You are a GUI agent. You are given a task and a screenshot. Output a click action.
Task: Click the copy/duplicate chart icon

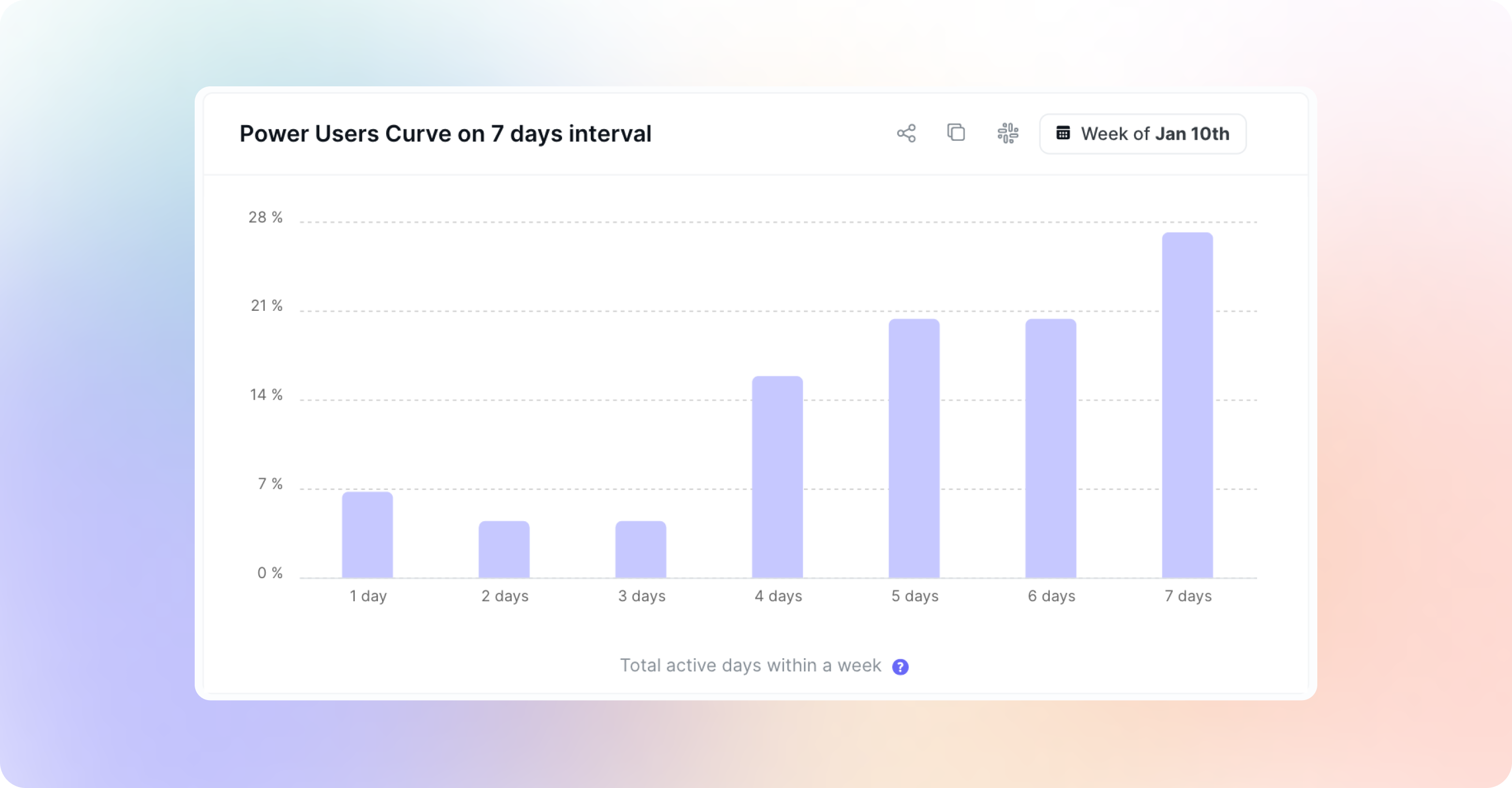956,132
